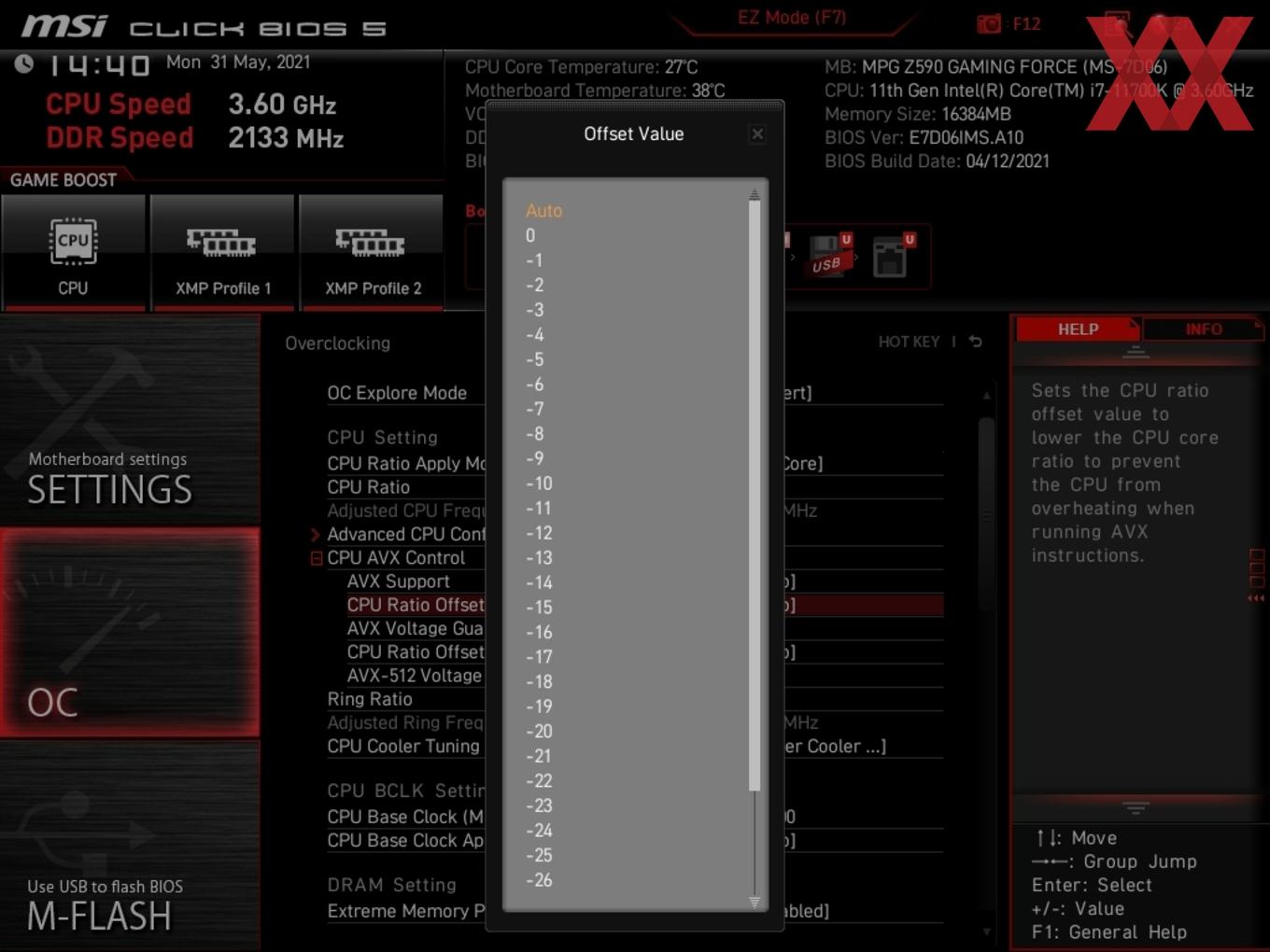1270x952 pixels.
Task: Select the CPU Ratio setting
Action: tap(634, 487)
